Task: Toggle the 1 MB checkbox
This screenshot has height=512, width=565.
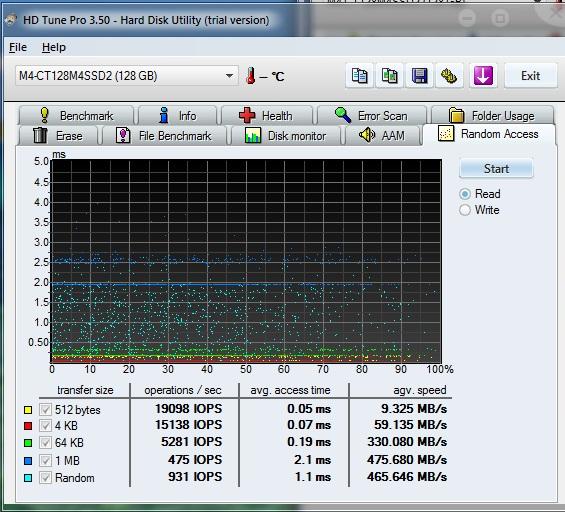Action: pos(45,460)
